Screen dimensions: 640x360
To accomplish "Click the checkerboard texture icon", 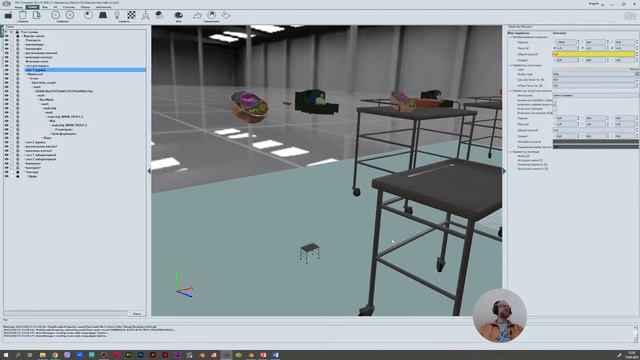I will tap(131, 16).
